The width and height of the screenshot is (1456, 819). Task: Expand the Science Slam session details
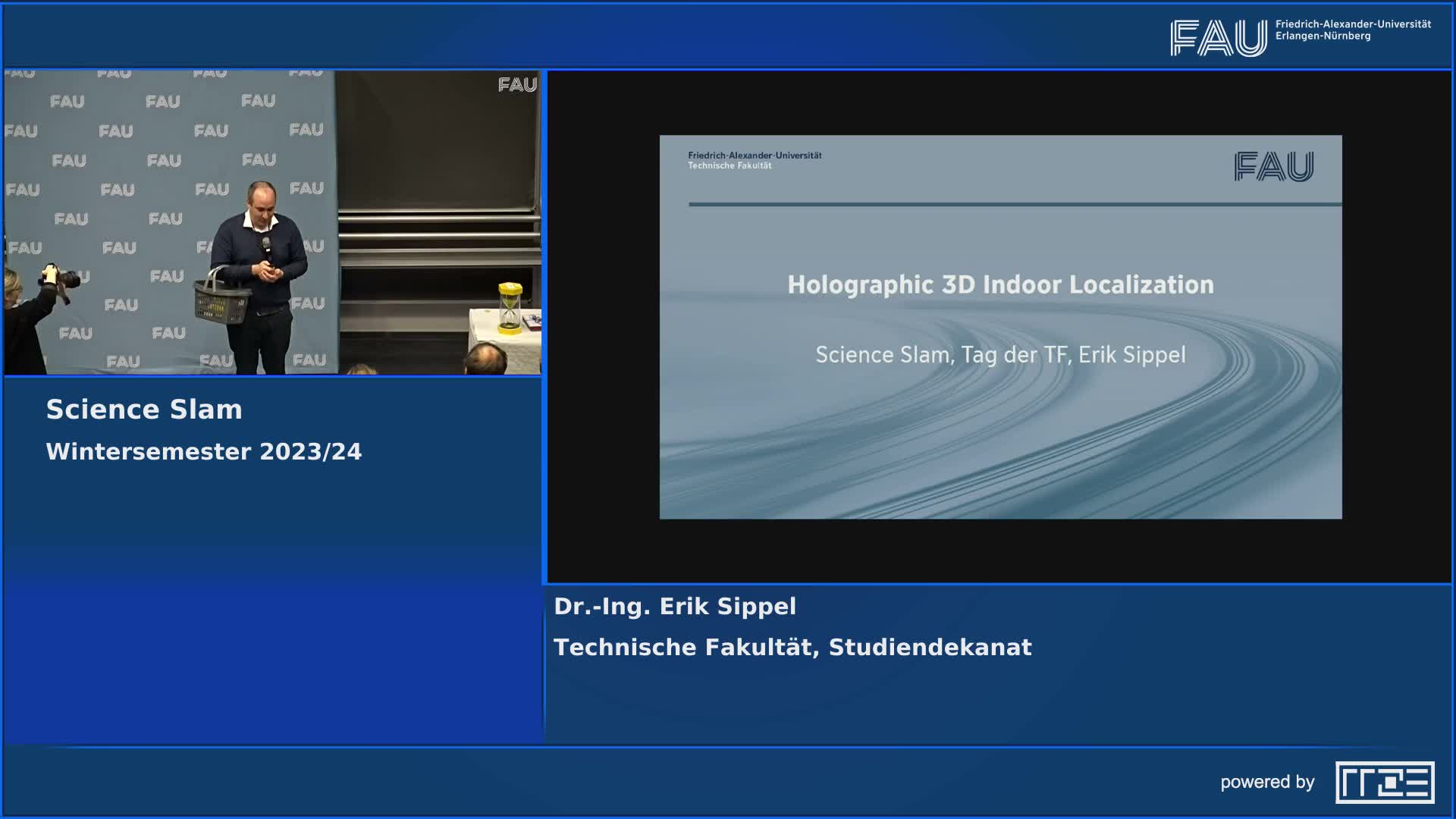pyautogui.click(x=144, y=409)
